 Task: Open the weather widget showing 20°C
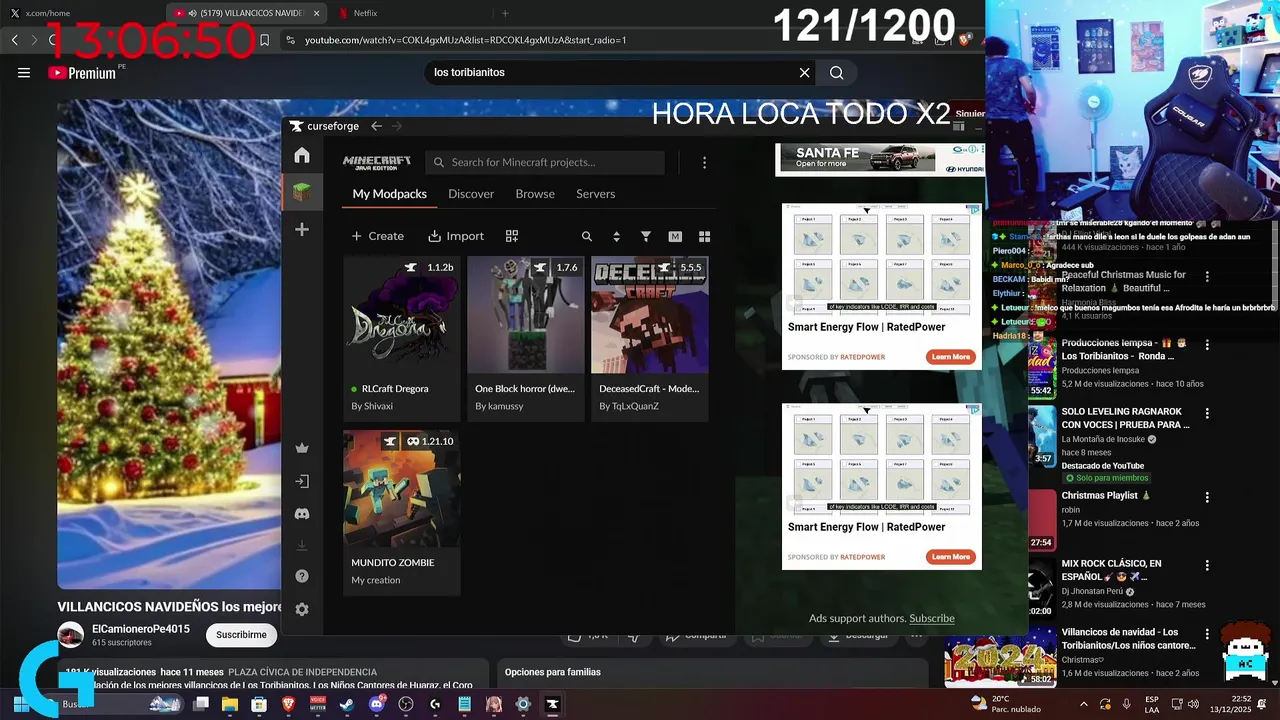click(1005, 704)
